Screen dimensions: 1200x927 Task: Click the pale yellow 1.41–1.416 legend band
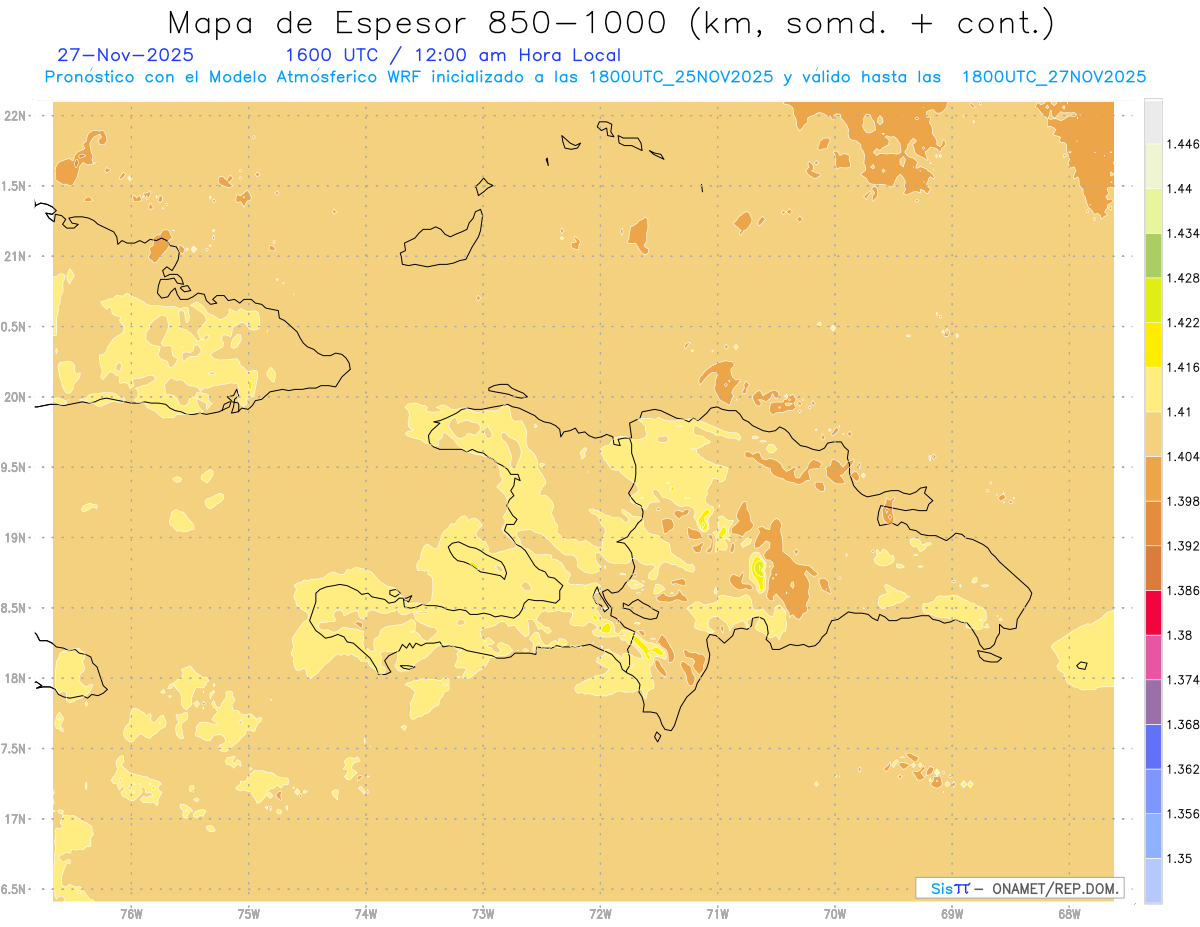[1153, 389]
